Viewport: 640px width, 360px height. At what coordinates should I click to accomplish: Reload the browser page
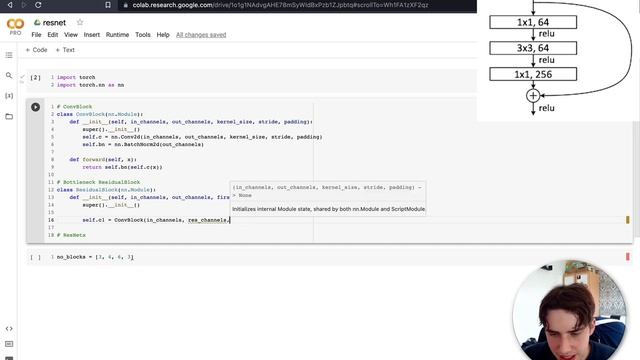[x=38, y=5]
